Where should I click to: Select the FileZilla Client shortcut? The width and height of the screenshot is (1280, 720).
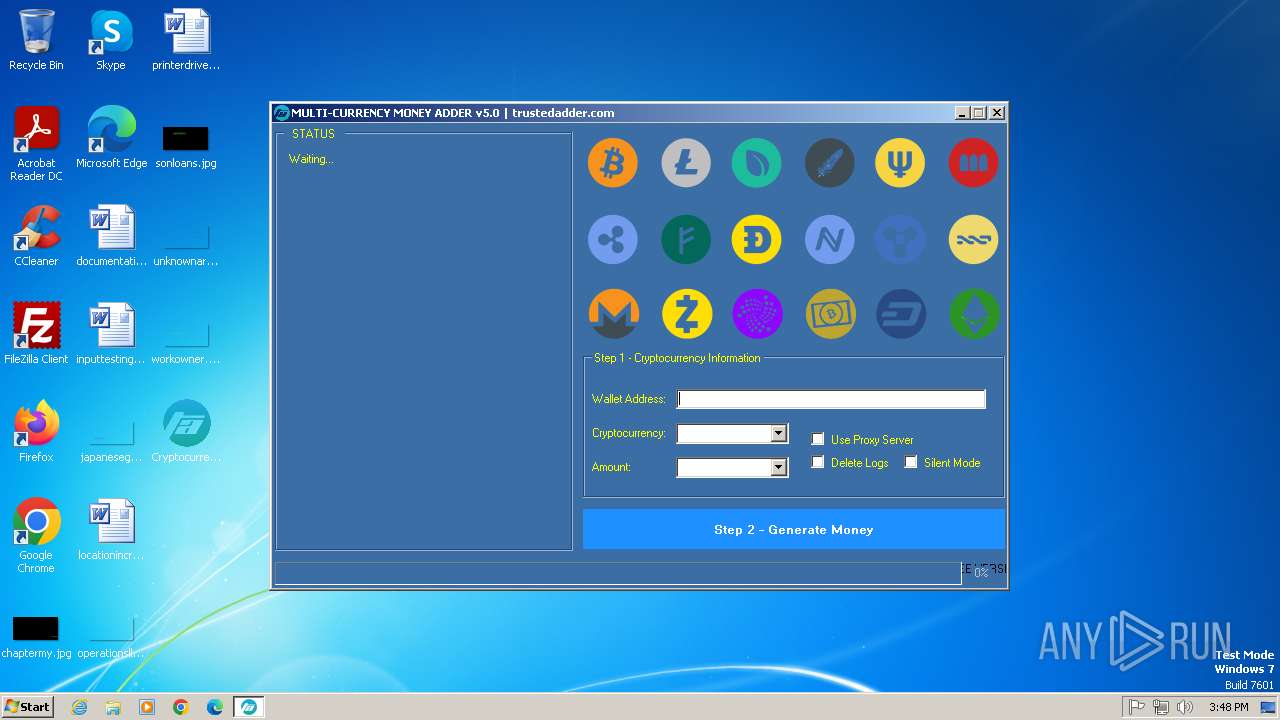(x=36, y=334)
